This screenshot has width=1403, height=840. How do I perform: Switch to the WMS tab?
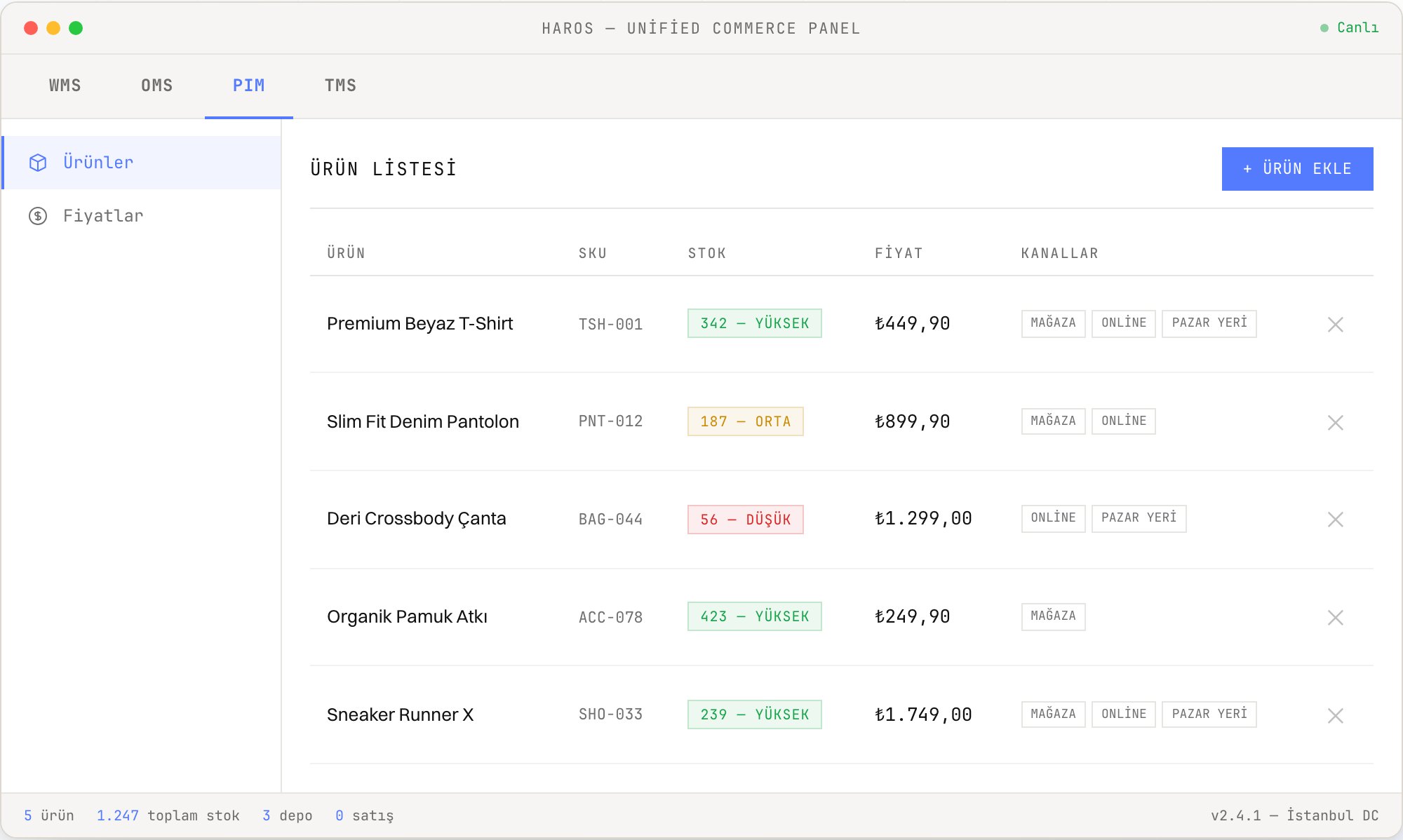click(x=65, y=86)
